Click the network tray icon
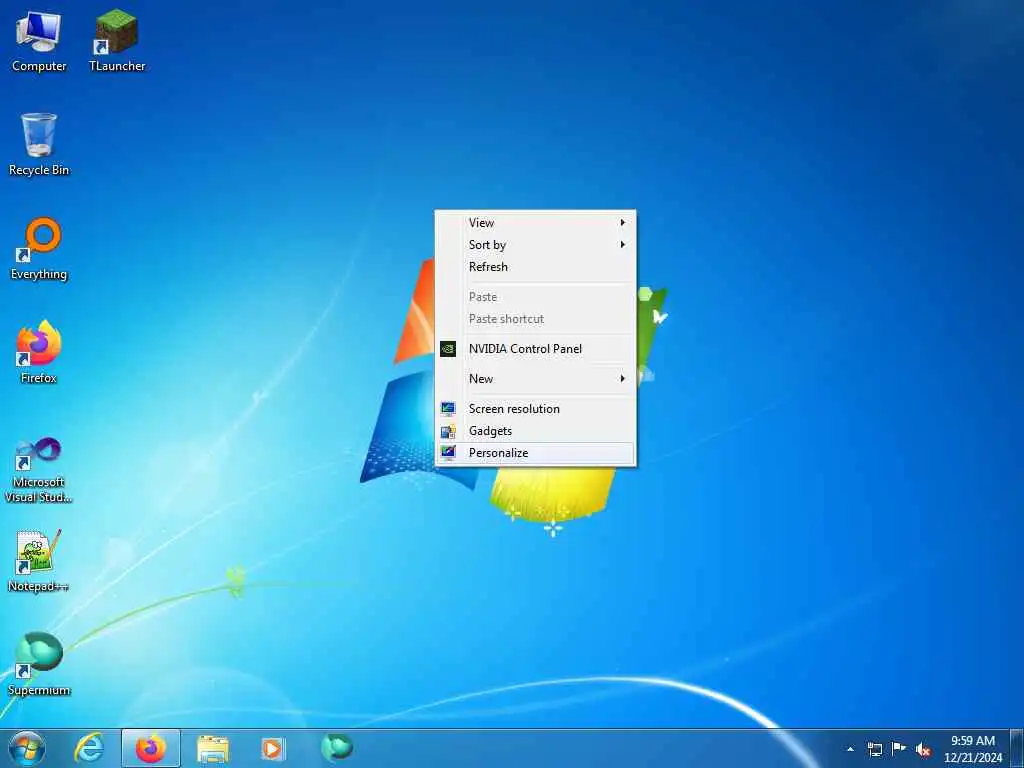The image size is (1024, 768). click(x=874, y=749)
